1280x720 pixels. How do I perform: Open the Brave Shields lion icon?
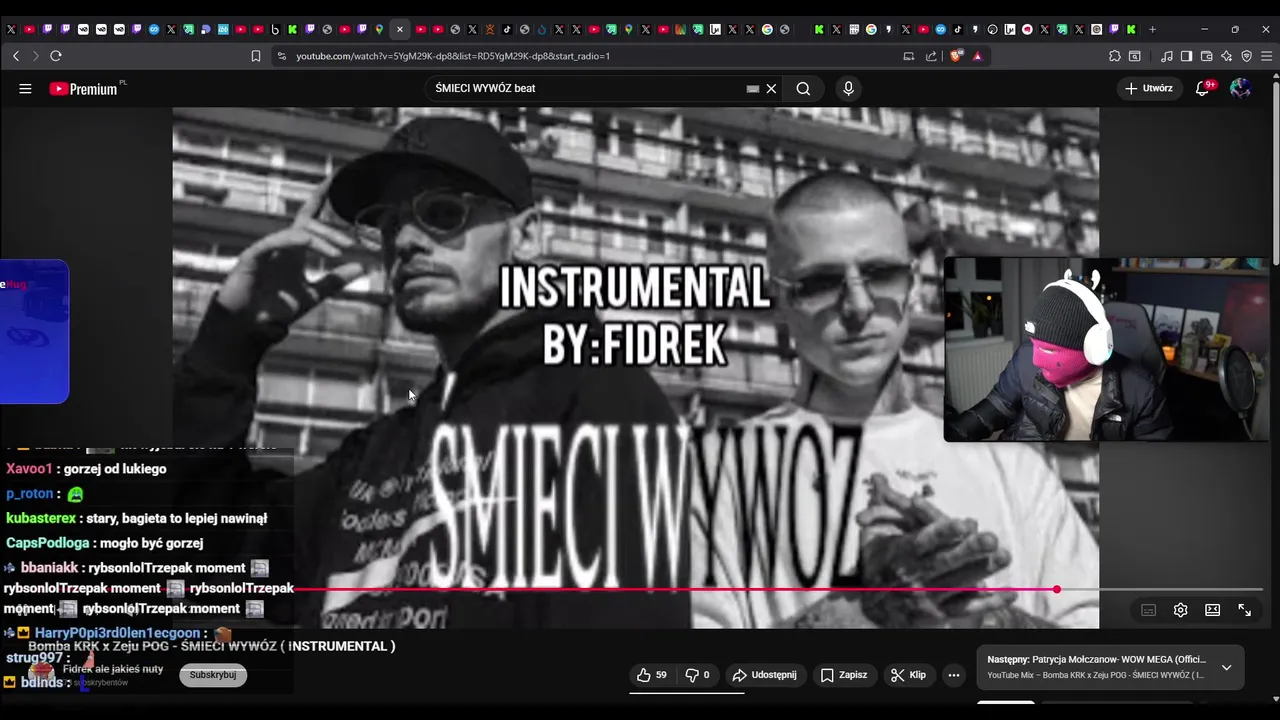956,56
